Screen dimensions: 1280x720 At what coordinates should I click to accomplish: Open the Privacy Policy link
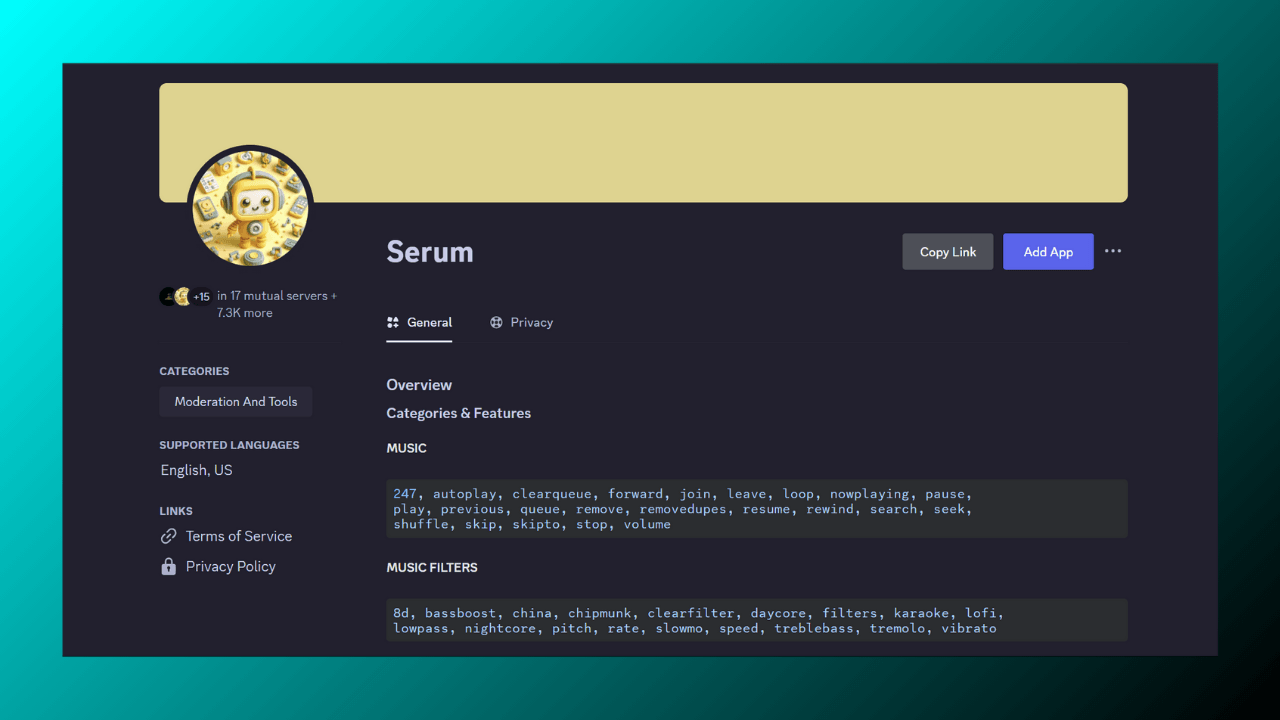click(x=230, y=566)
